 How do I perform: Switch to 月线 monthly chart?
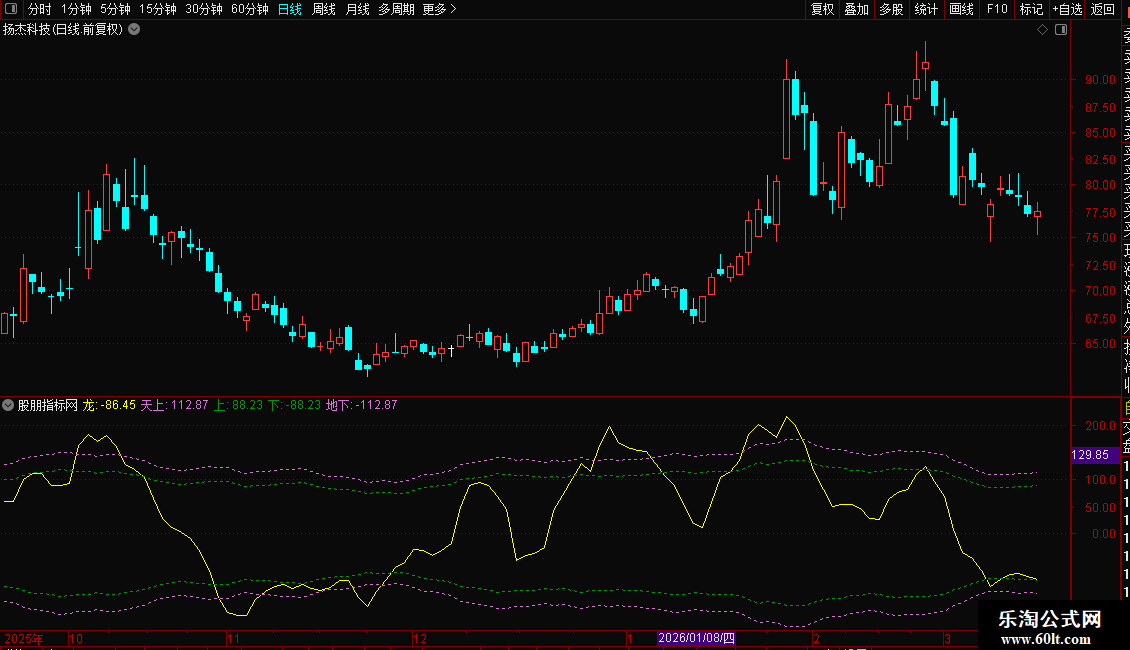357,9
